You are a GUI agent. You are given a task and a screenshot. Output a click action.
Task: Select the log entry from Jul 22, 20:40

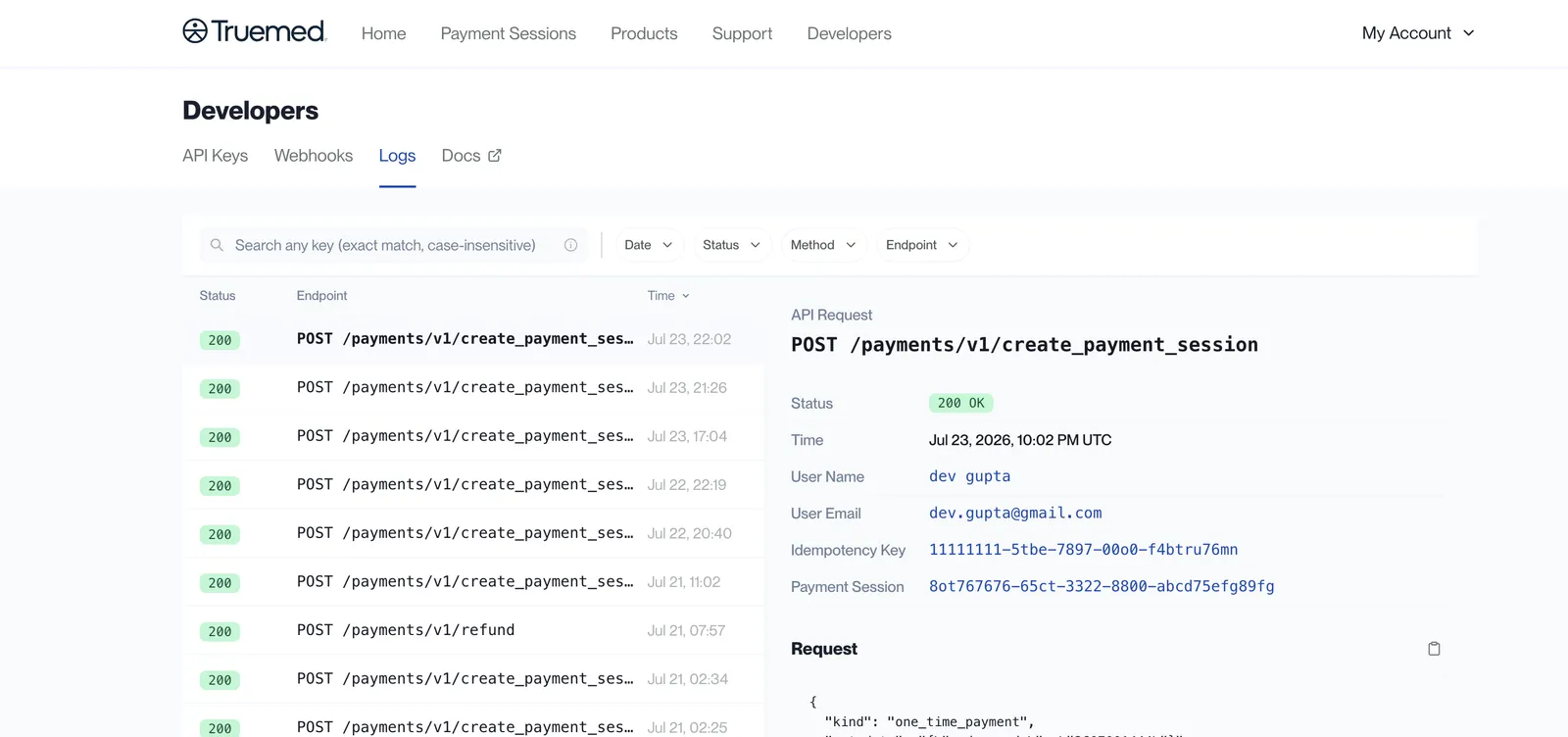tap(473, 533)
